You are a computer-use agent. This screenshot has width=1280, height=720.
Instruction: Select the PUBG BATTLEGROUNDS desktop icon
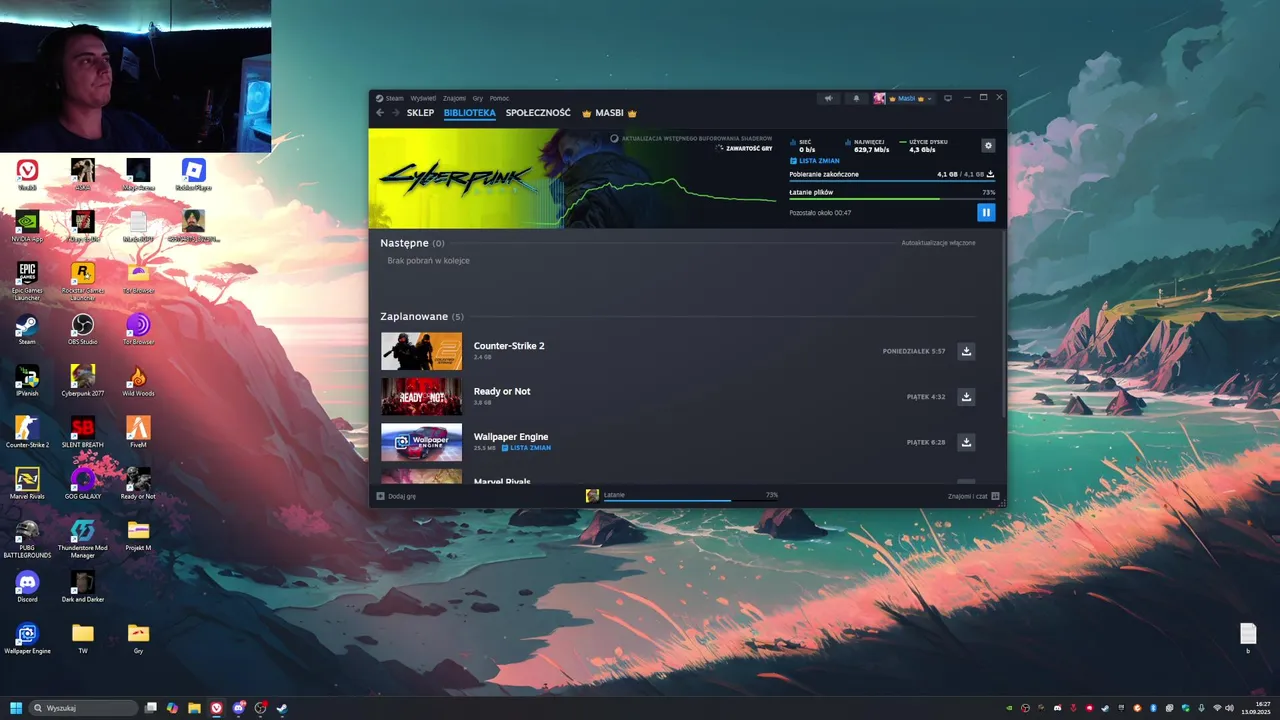[x=27, y=538]
